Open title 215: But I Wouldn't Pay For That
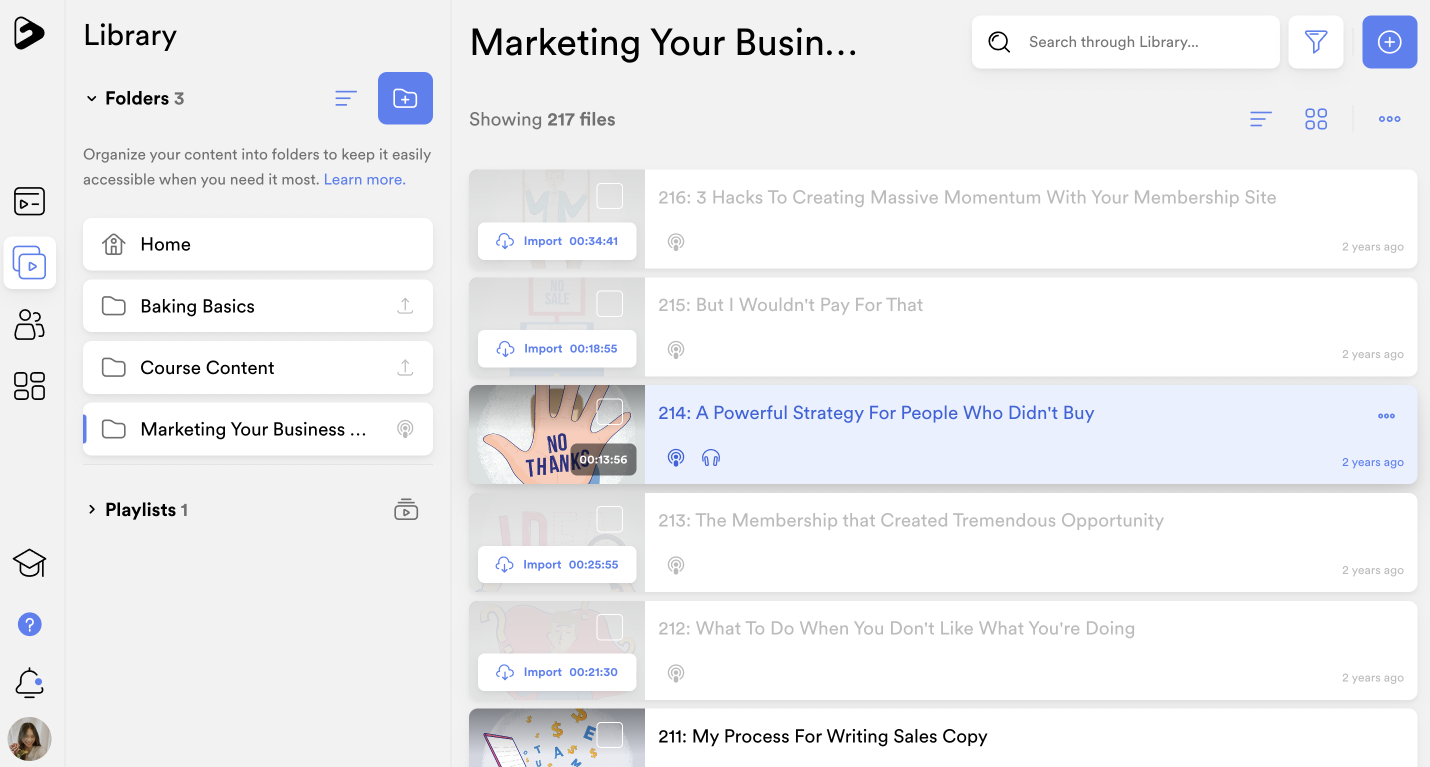 (x=790, y=305)
